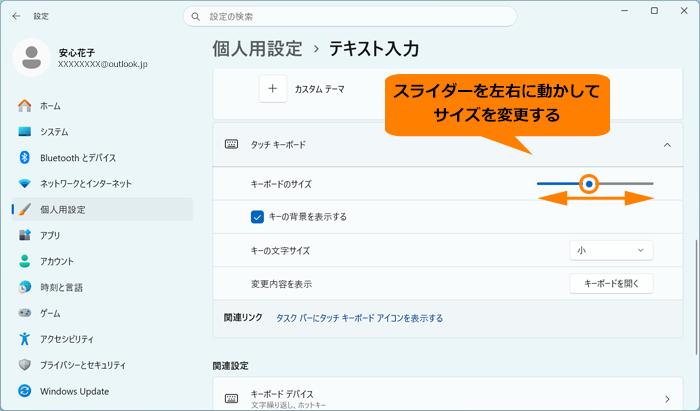The image size is (700, 411).
Task: Click the plus icon for カスタム テーマ
Action: 273,89
